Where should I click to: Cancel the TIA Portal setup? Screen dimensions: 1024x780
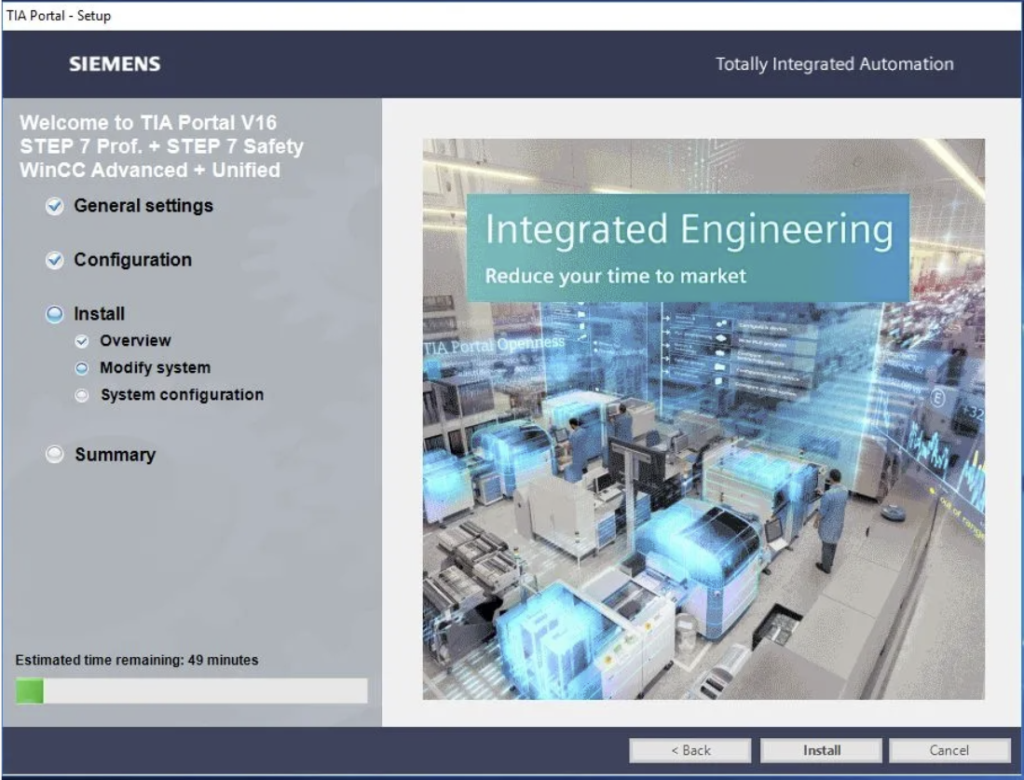(949, 750)
